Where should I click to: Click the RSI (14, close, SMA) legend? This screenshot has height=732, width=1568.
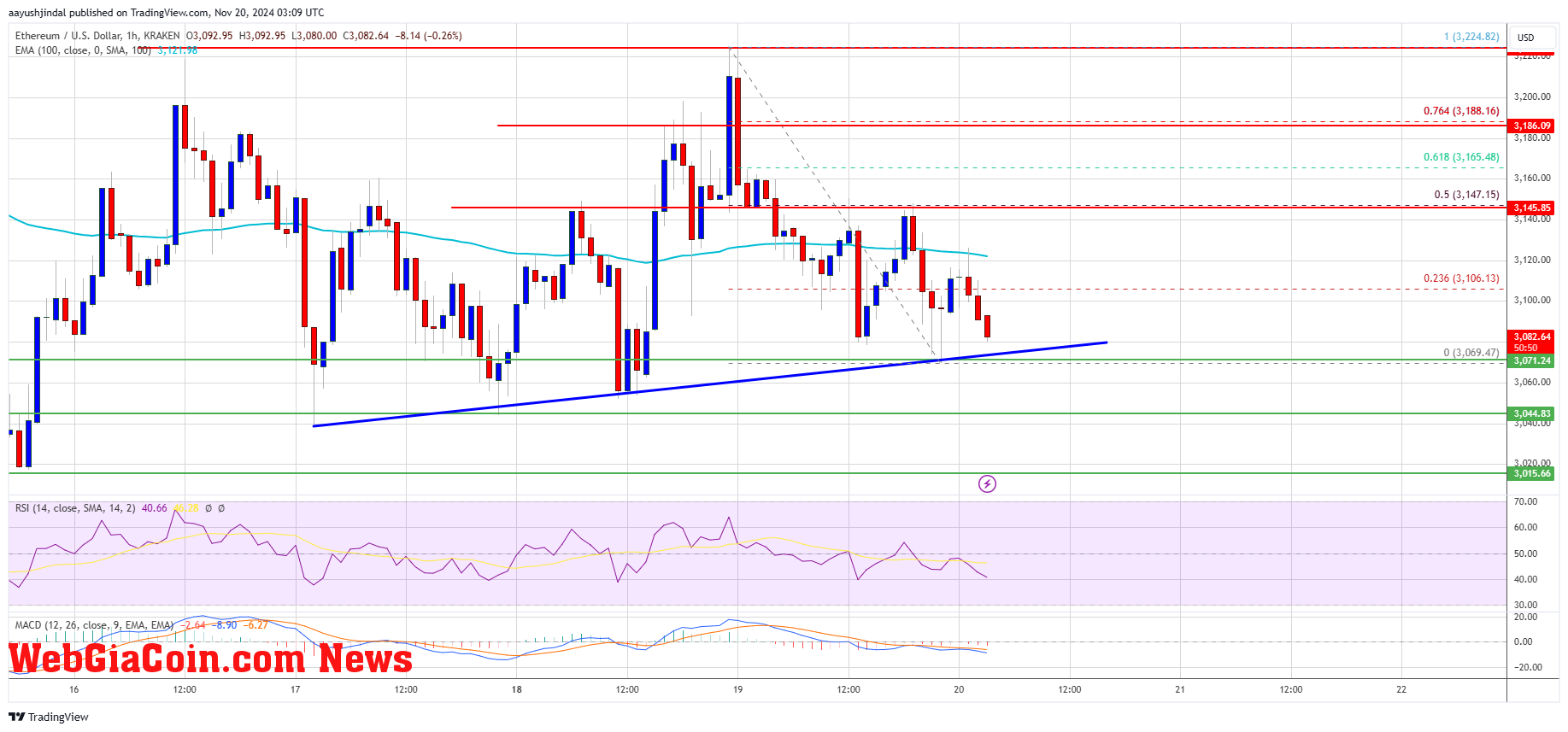tap(75, 508)
